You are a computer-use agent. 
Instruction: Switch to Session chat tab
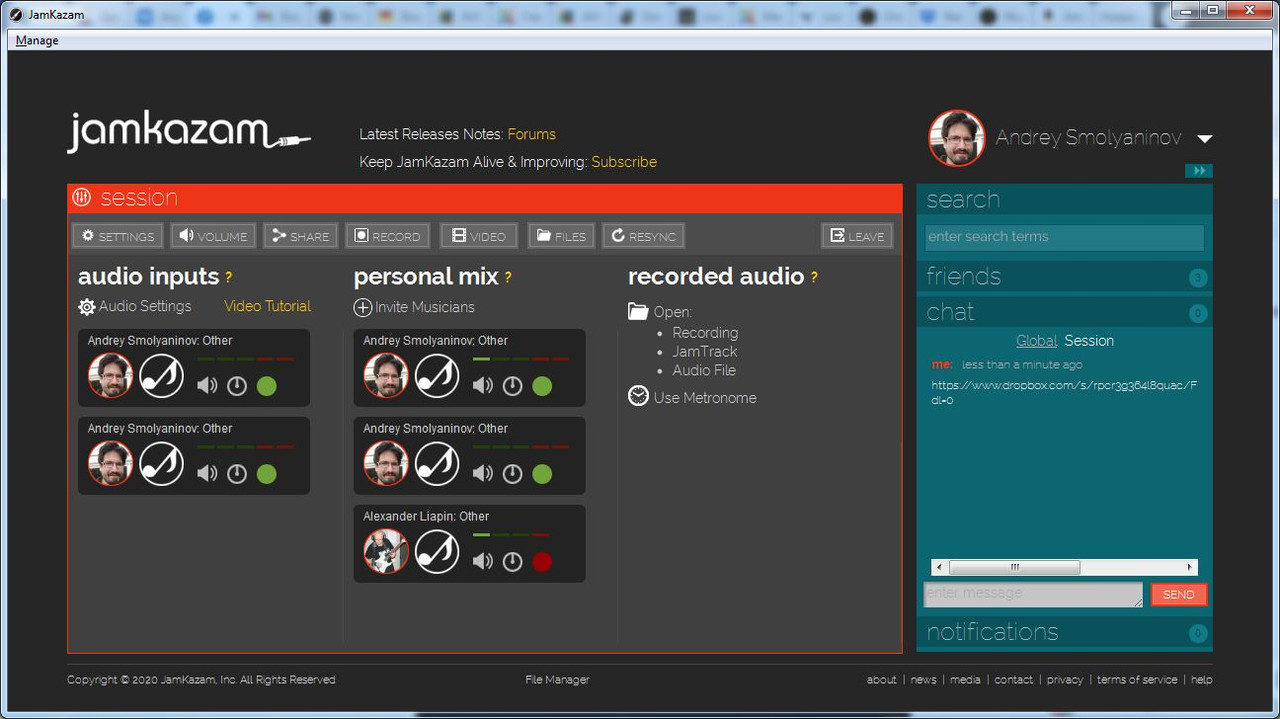(1089, 341)
